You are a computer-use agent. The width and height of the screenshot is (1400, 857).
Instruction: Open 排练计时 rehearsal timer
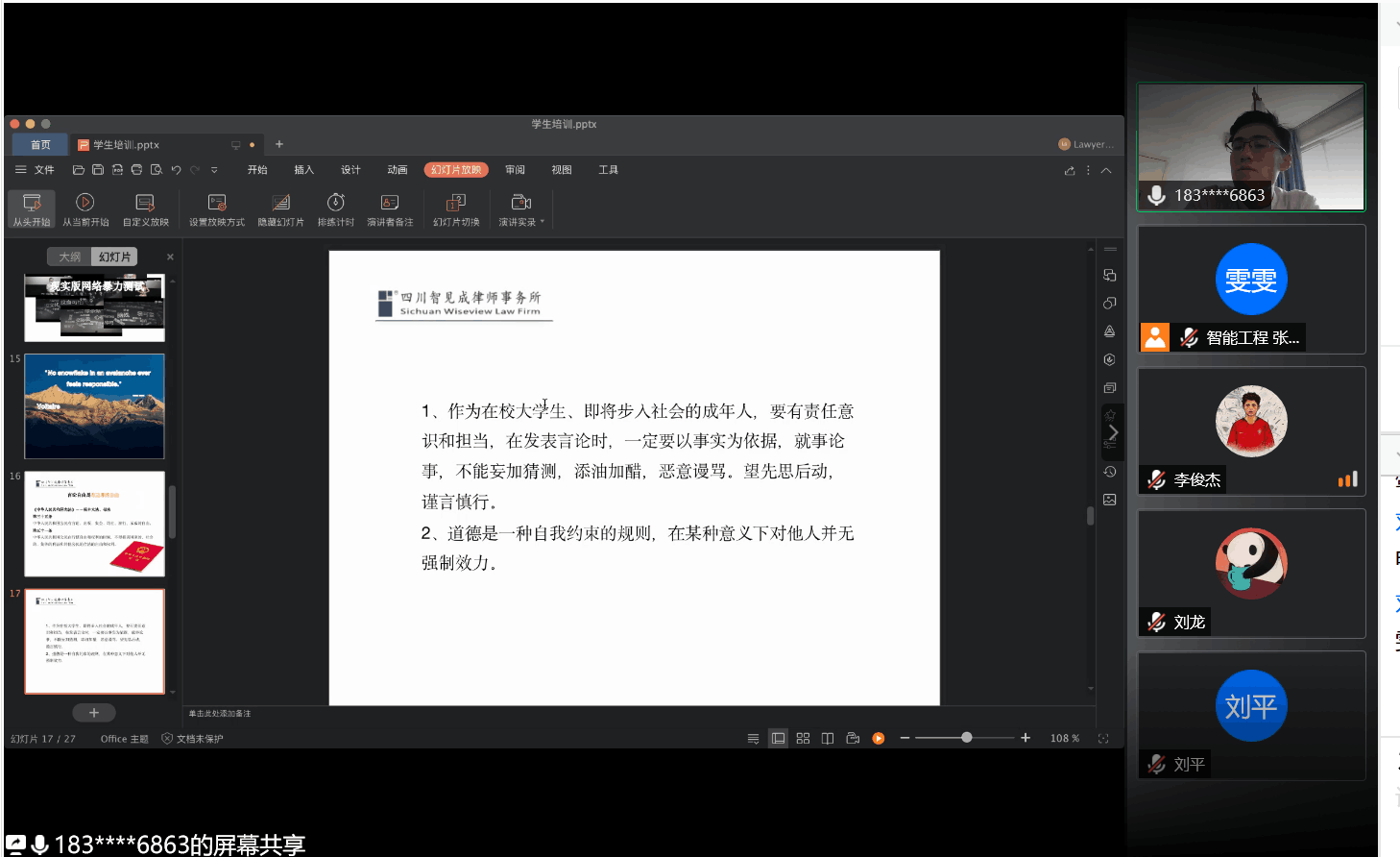[x=336, y=203]
